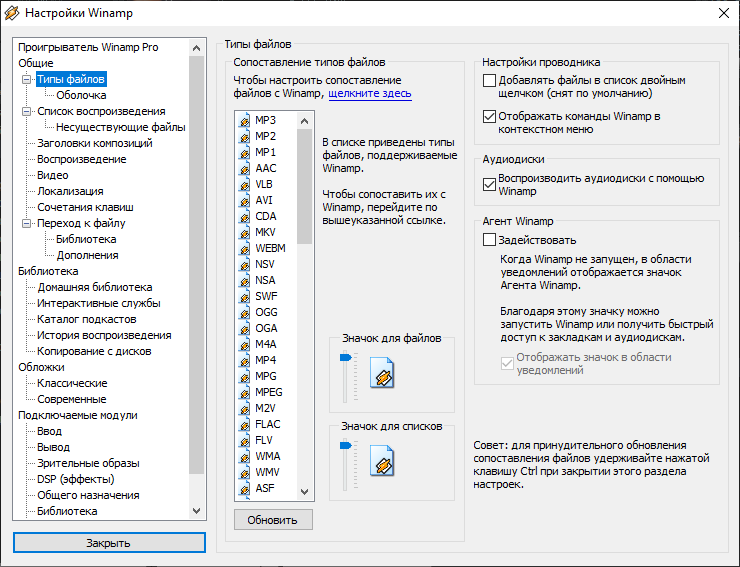Select Домашняя библиотека in the tree
The height and width of the screenshot is (567, 740).
(x=95, y=287)
